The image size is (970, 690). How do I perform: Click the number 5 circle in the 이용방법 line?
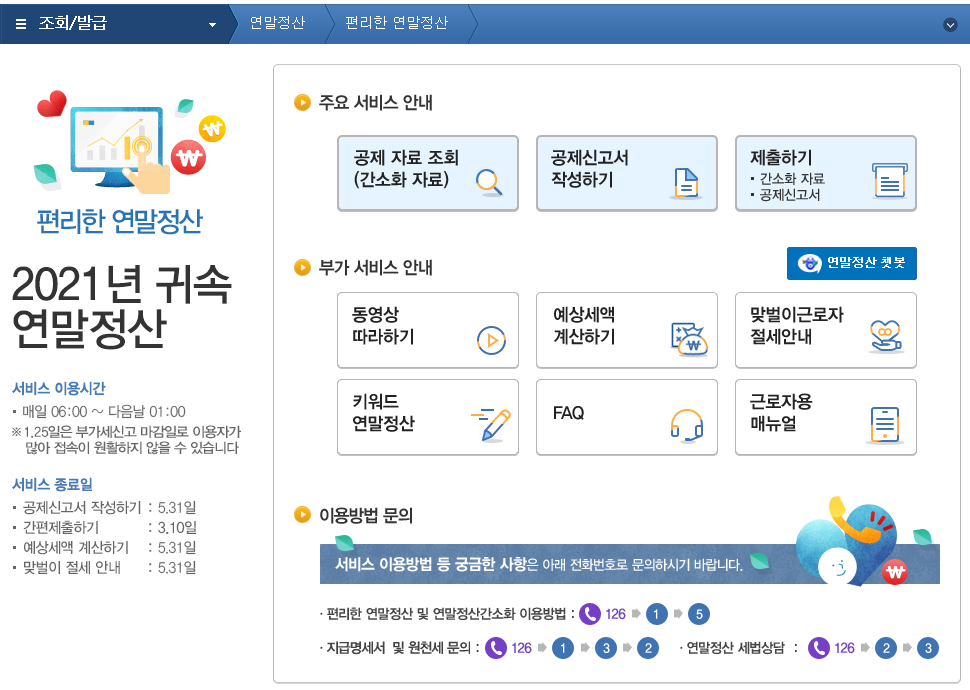[x=699, y=614]
